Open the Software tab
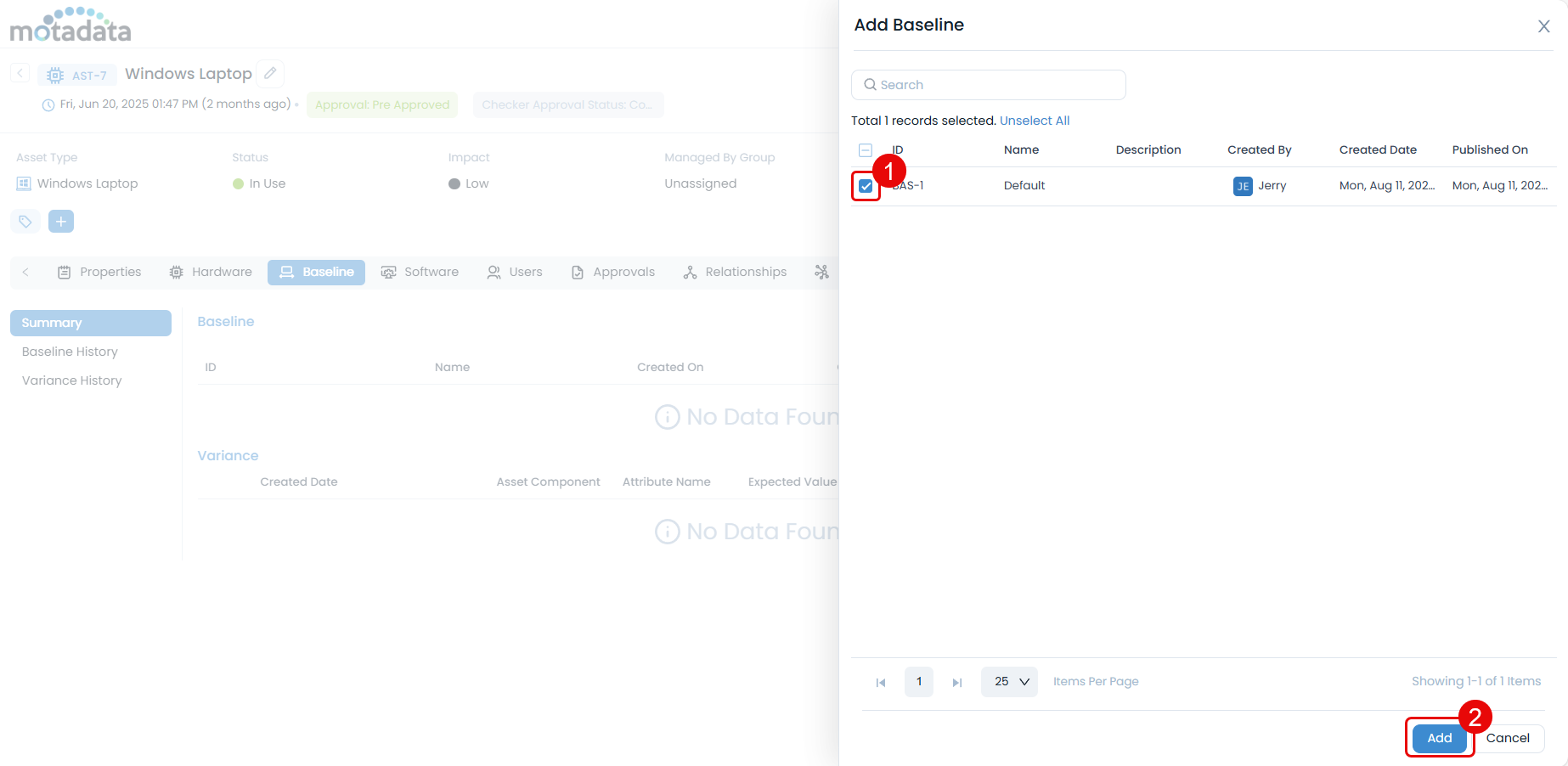The height and width of the screenshot is (766, 1568). tap(420, 272)
